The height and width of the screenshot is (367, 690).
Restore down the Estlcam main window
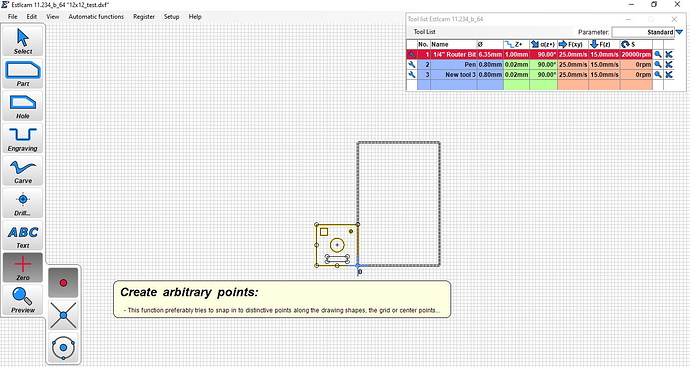tap(654, 5)
